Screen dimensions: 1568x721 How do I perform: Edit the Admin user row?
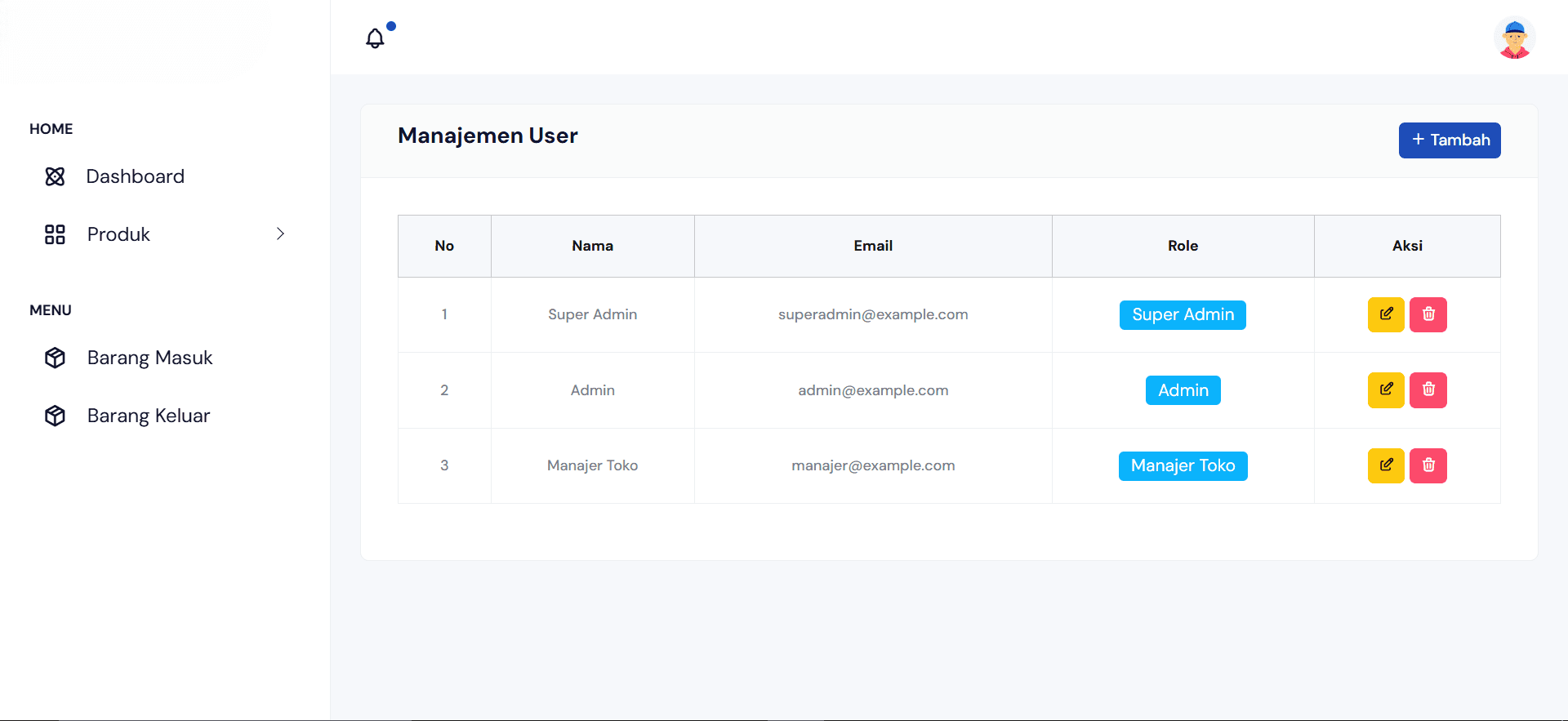(1386, 389)
